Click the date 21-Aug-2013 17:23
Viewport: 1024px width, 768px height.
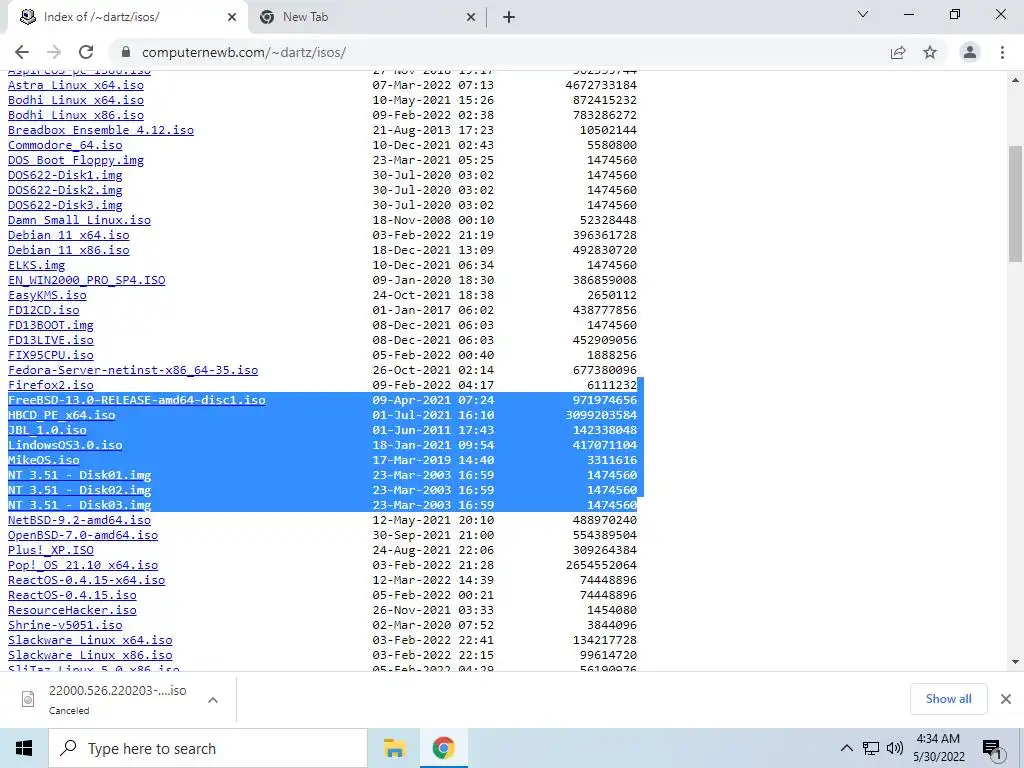[x=433, y=130]
